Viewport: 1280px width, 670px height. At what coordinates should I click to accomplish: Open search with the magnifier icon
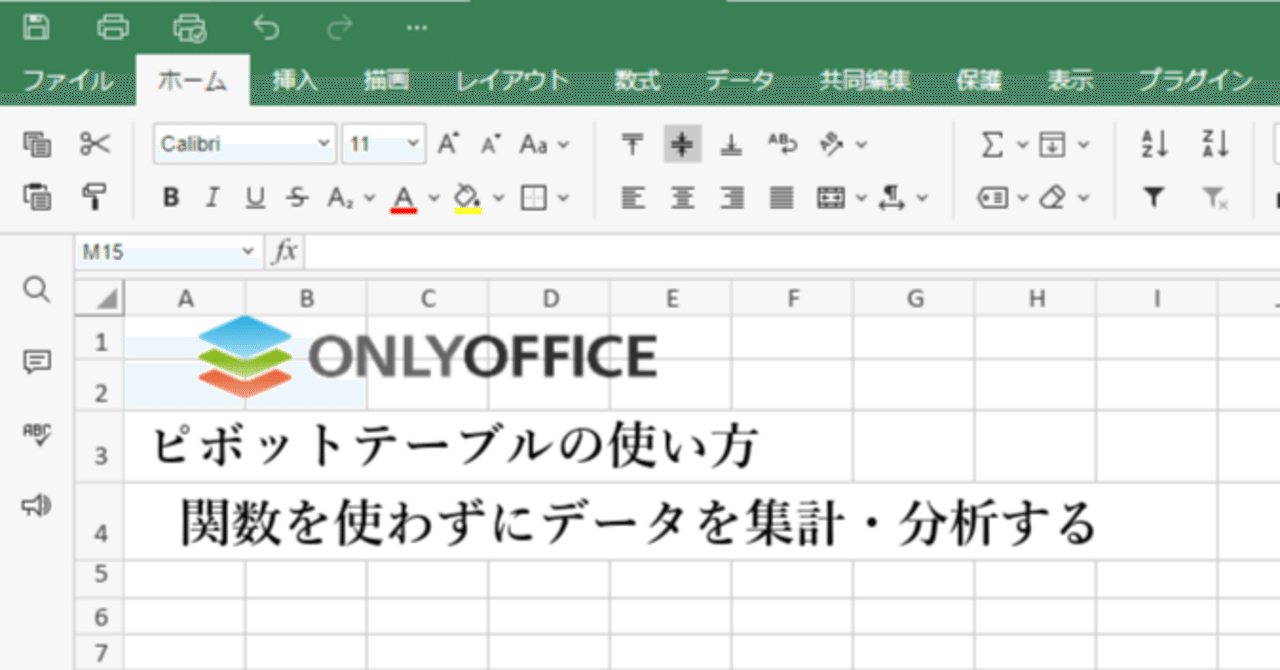coord(36,290)
